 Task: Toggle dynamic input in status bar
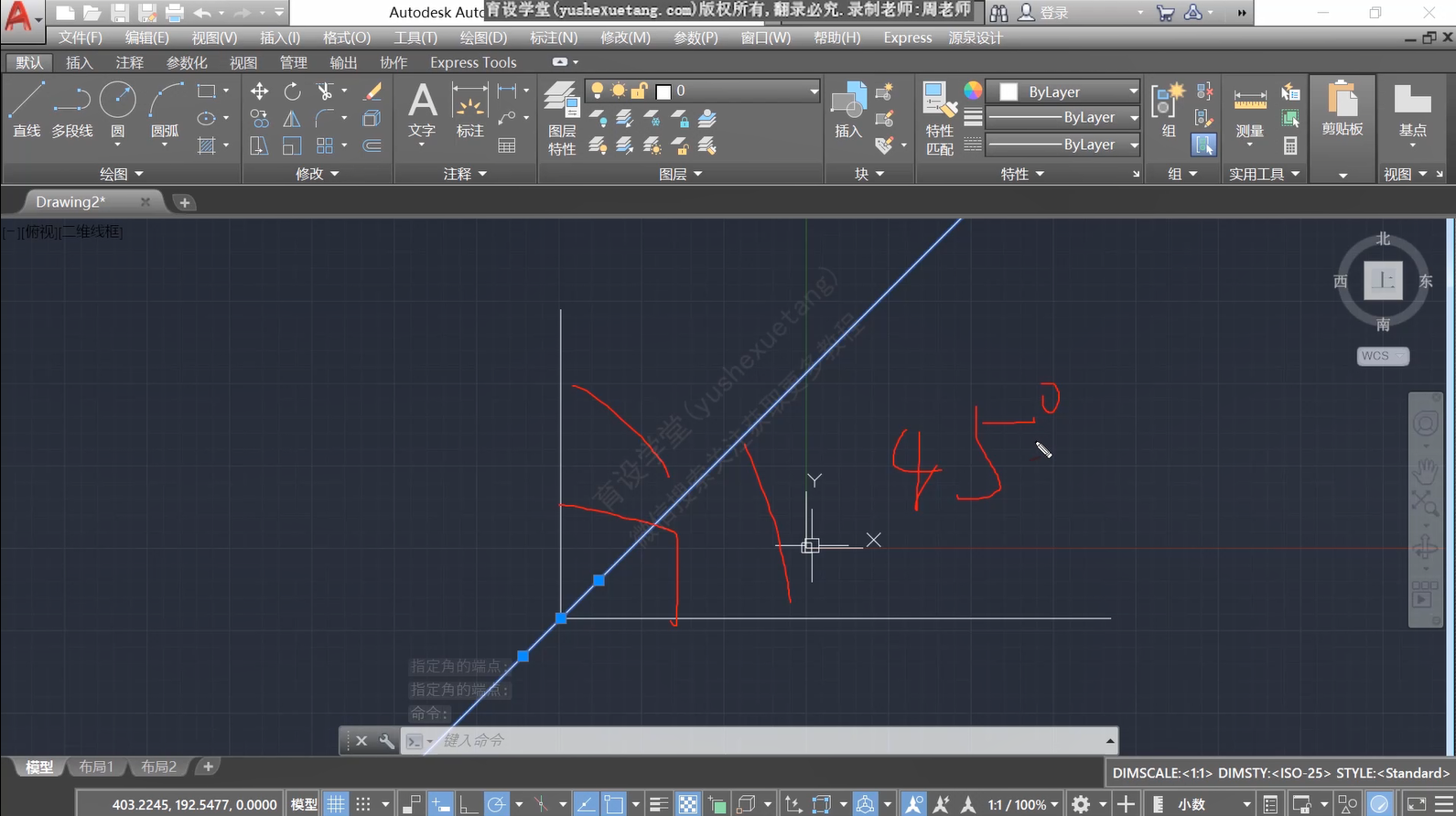(x=441, y=804)
